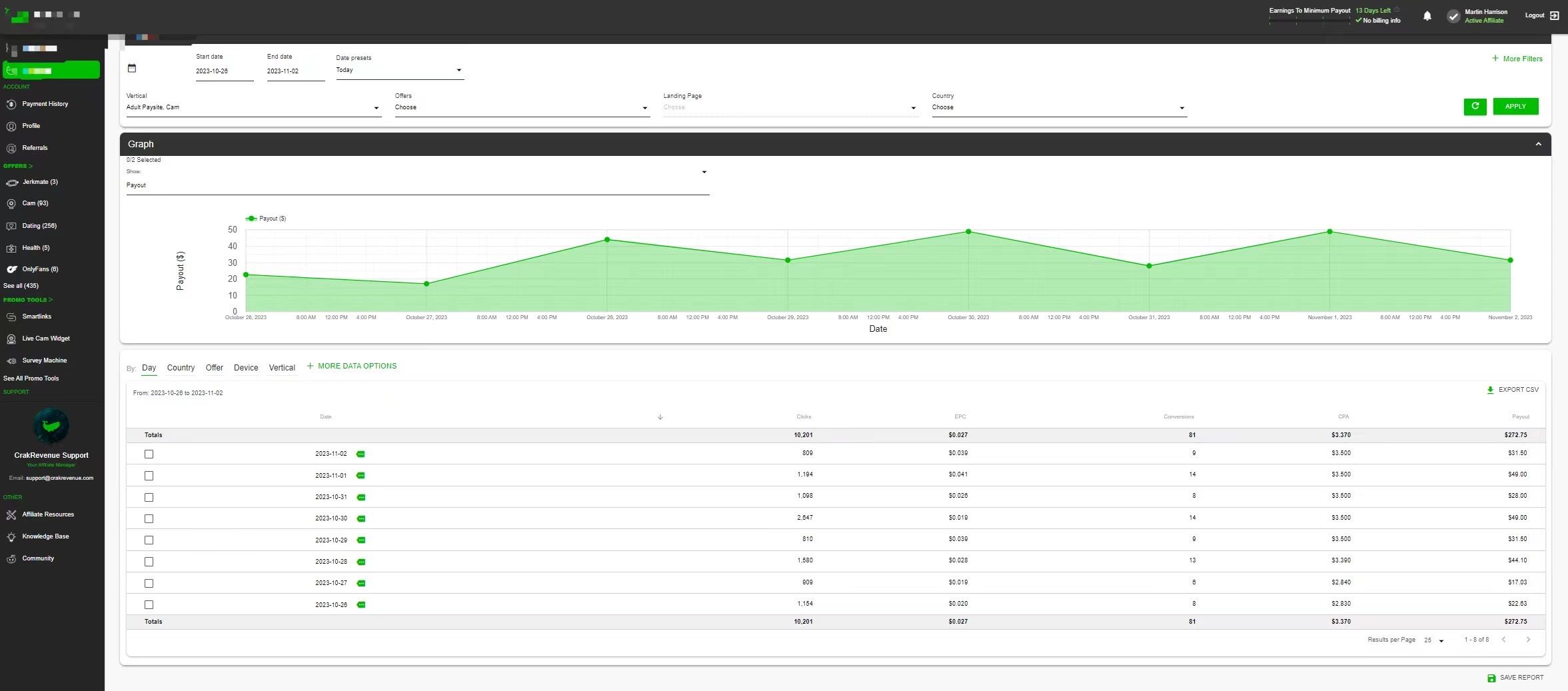Image resolution: width=1568 pixels, height=691 pixels.
Task: Expand the Country filter dropdown
Action: pyautogui.click(x=1058, y=107)
